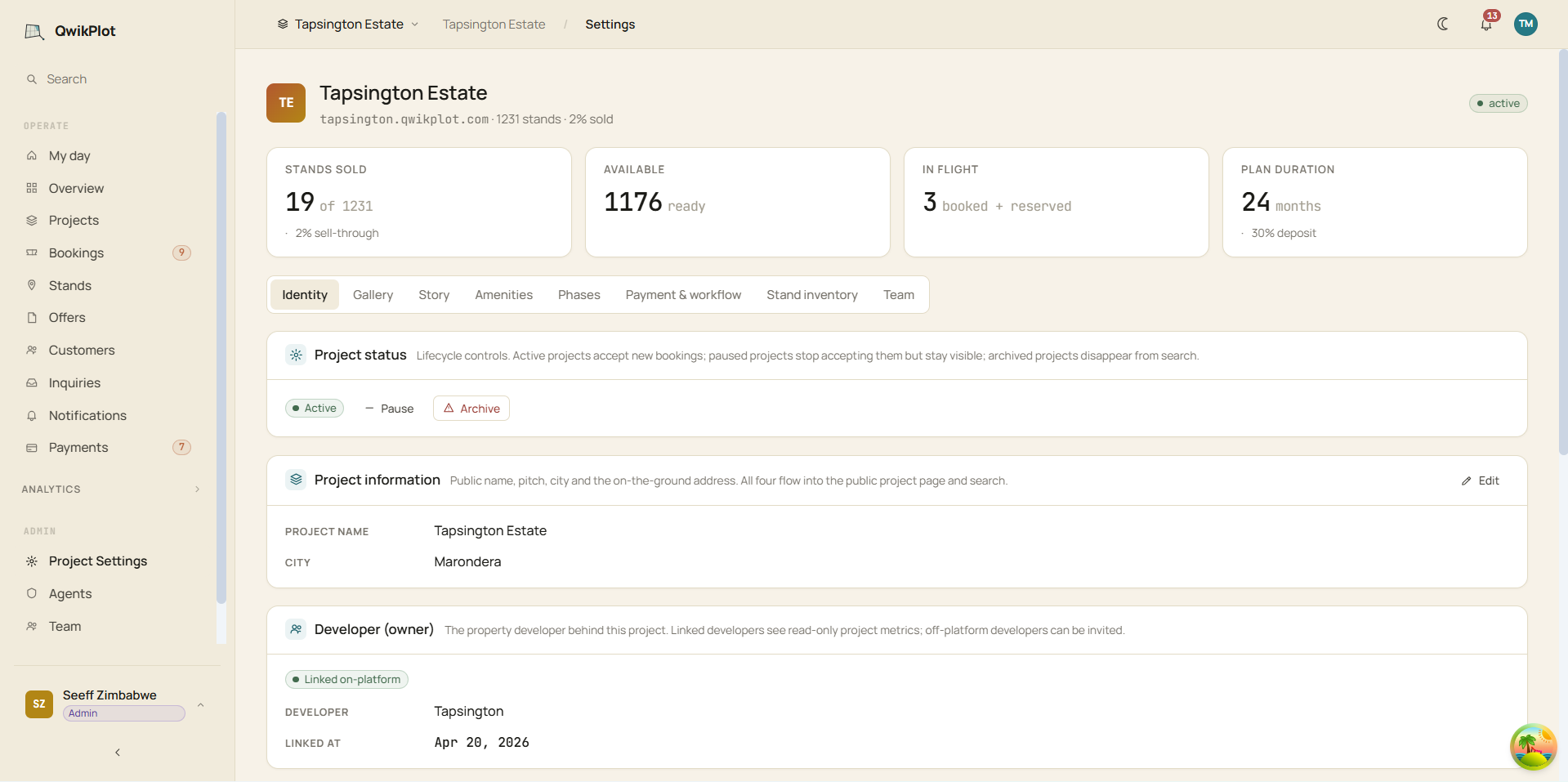Select the Active project status
Screen dimensions: 1568x782
point(315,409)
